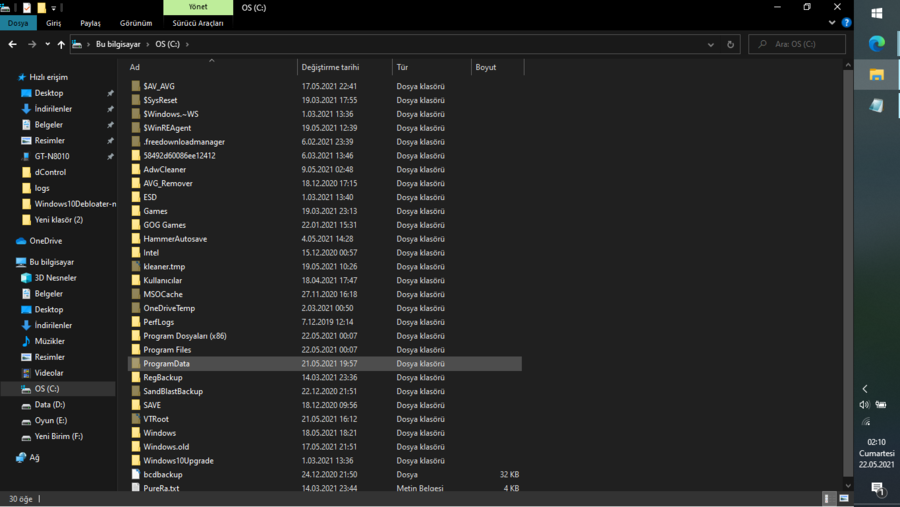Image resolution: width=900 pixels, height=507 pixels.
Task: Select the Oyun (E:) drive
Action: [51, 420]
